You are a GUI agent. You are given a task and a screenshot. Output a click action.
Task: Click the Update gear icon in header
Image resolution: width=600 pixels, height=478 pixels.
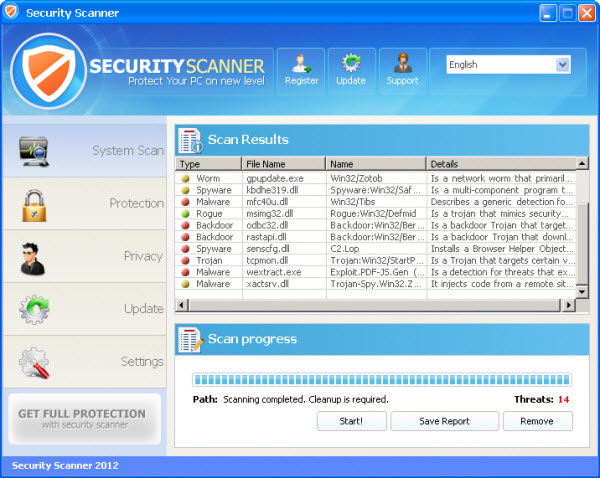[351, 64]
